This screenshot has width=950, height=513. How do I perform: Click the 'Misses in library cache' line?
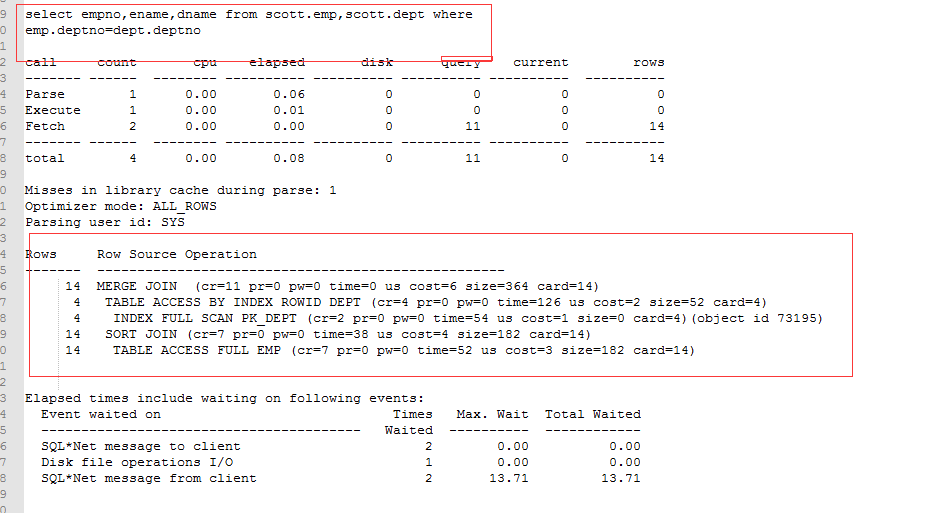pyautogui.click(x=181, y=190)
